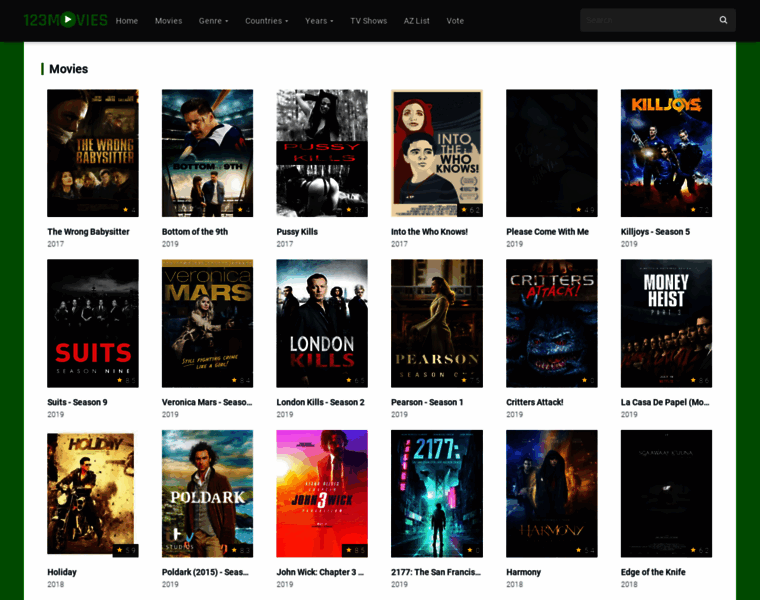Image resolution: width=760 pixels, height=600 pixels.
Task: Open the Edge of the Knife poster
Action: 666,493
